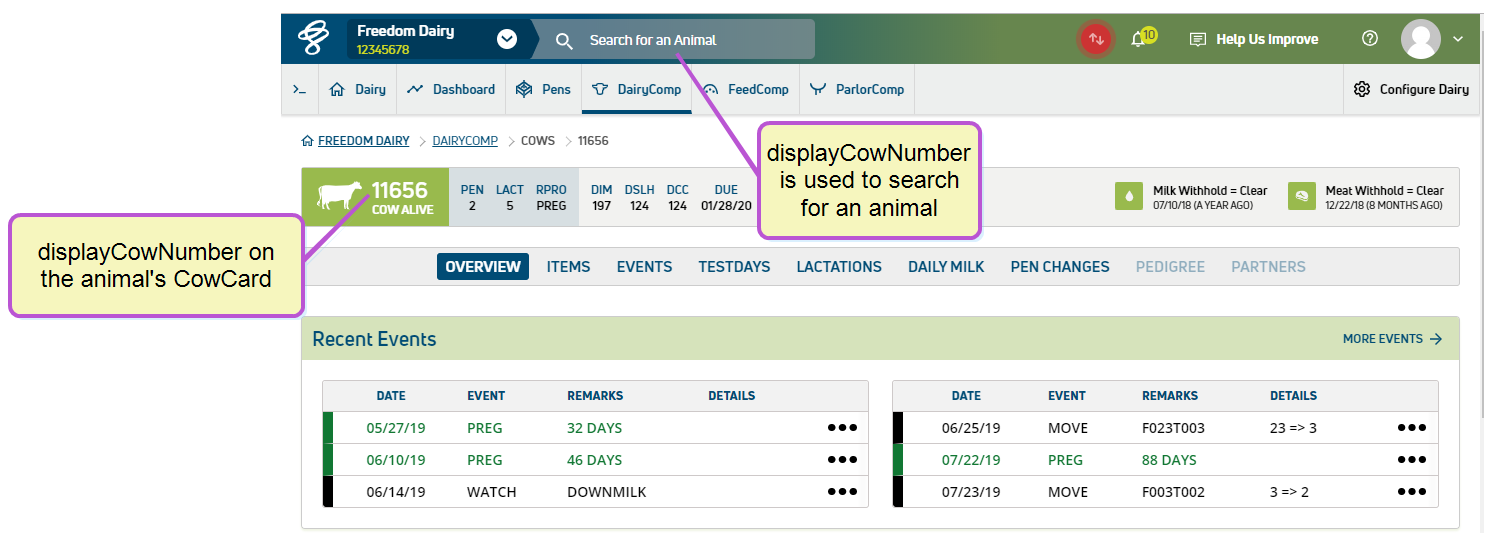Select the LACTATIONS tab
This screenshot has height=543, width=1496.
[839, 267]
